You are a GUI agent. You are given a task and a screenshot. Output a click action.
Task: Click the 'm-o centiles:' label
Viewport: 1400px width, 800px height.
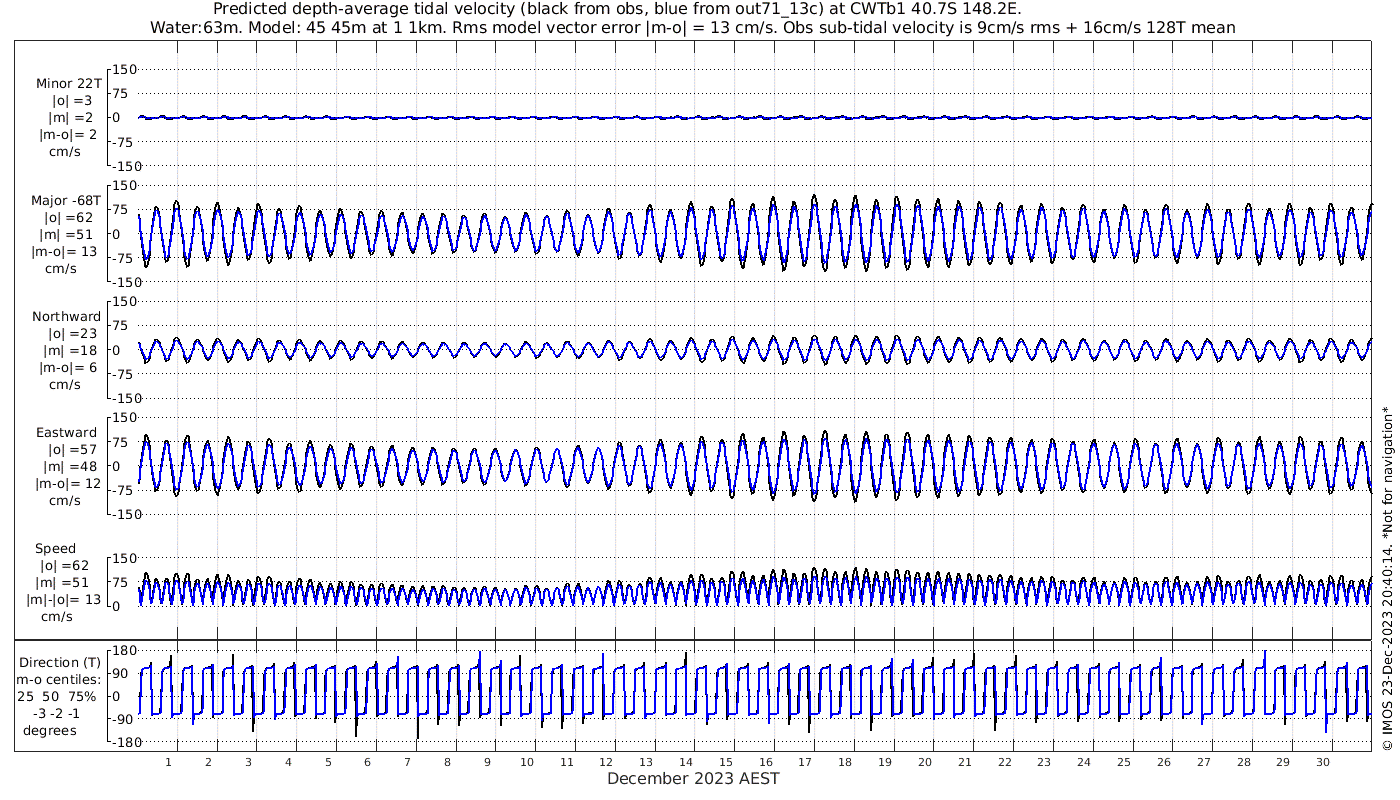[x=58, y=679]
